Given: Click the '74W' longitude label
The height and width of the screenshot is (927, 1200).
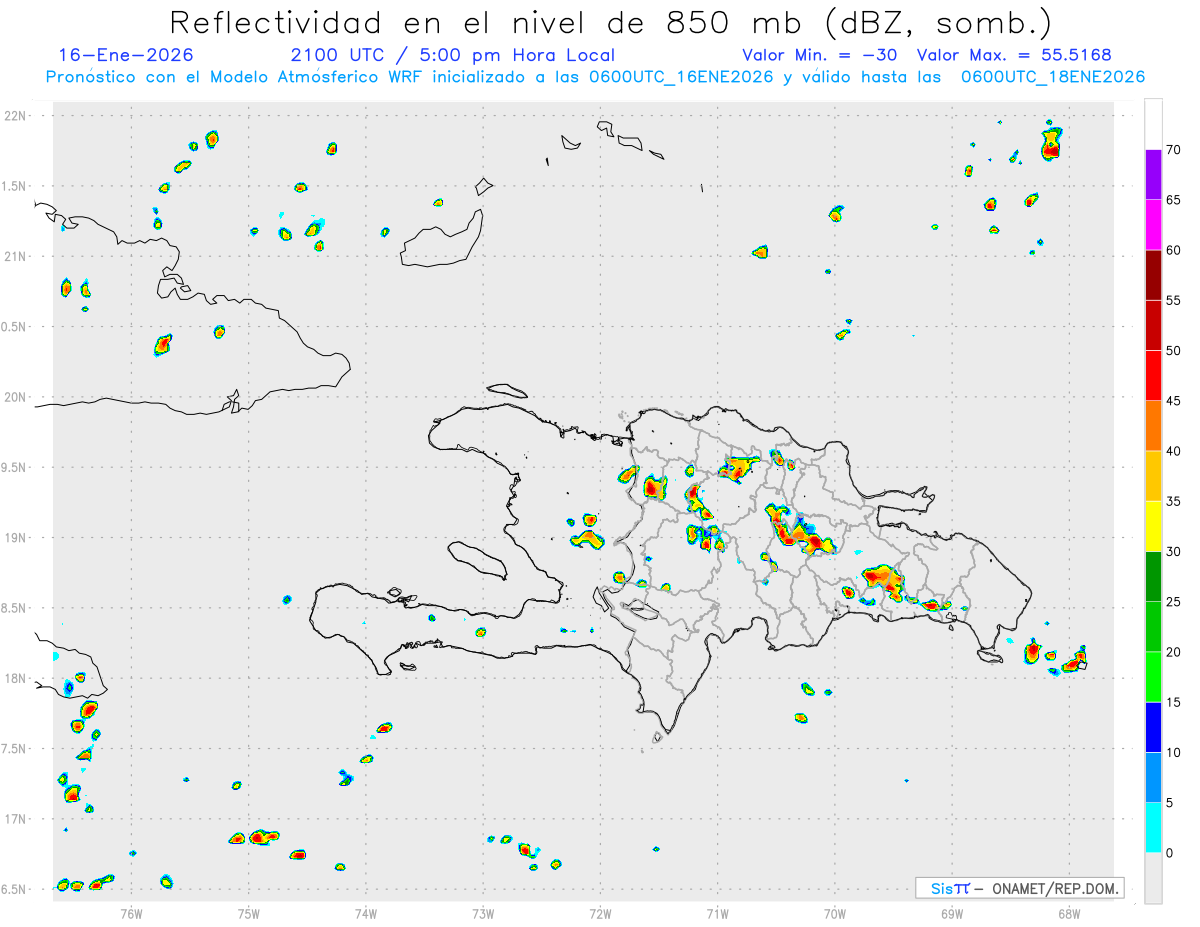Looking at the screenshot, I should pyautogui.click(x=366, y=912).
